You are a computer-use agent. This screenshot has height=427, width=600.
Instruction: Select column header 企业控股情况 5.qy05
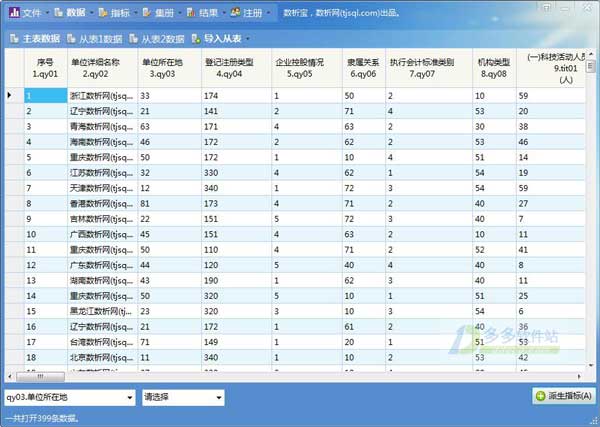coord(307,68)
